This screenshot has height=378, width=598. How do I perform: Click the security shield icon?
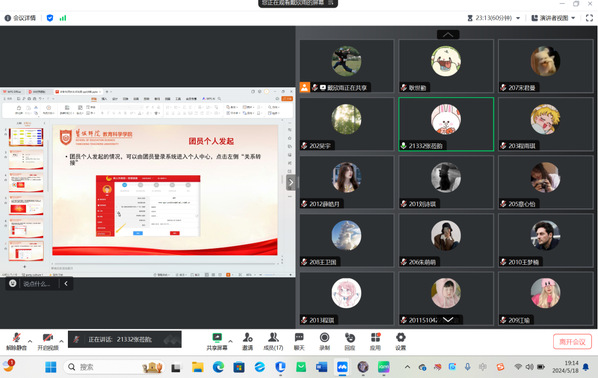tap(50, 18)
